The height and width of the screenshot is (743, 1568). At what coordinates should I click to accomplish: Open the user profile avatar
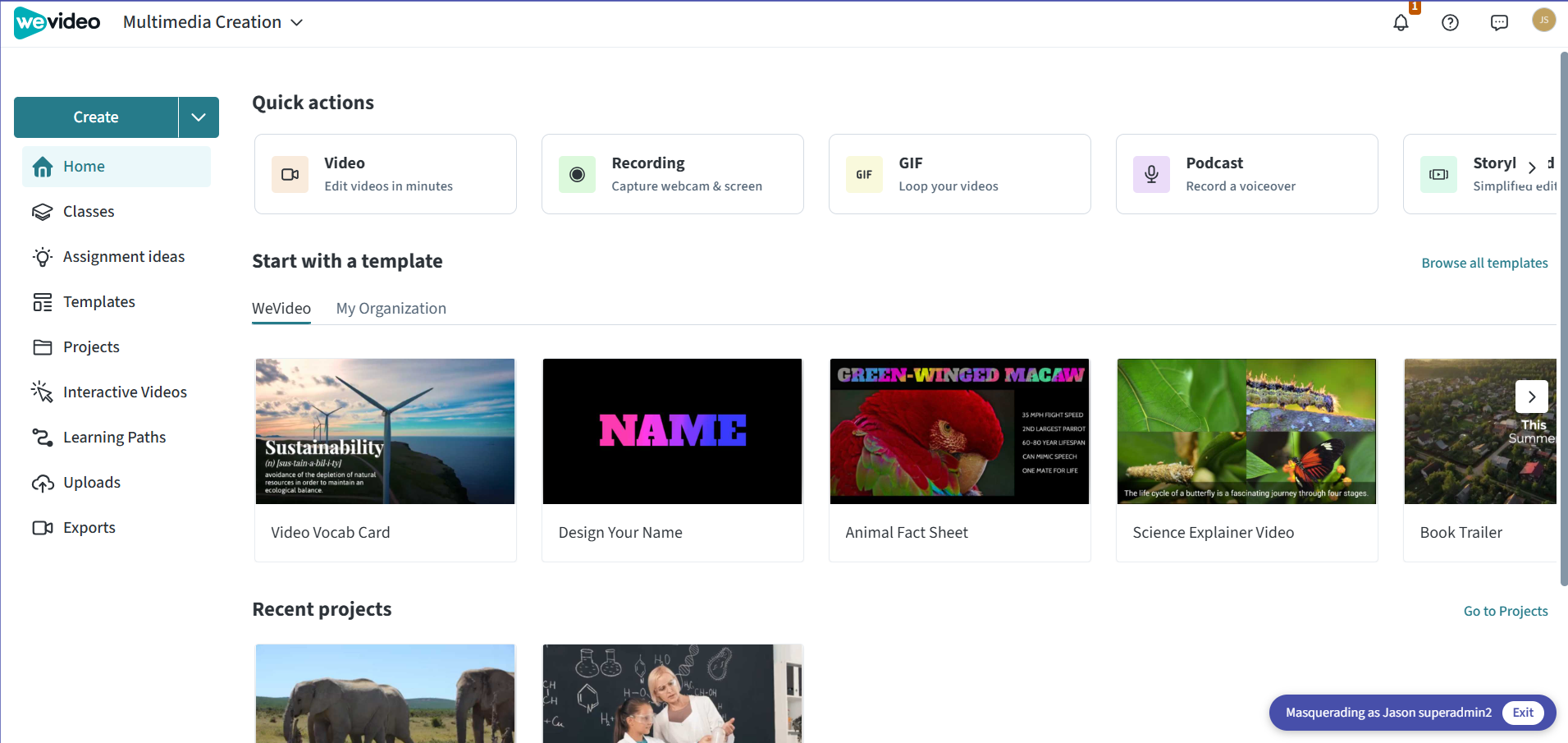click(1543, 20)
